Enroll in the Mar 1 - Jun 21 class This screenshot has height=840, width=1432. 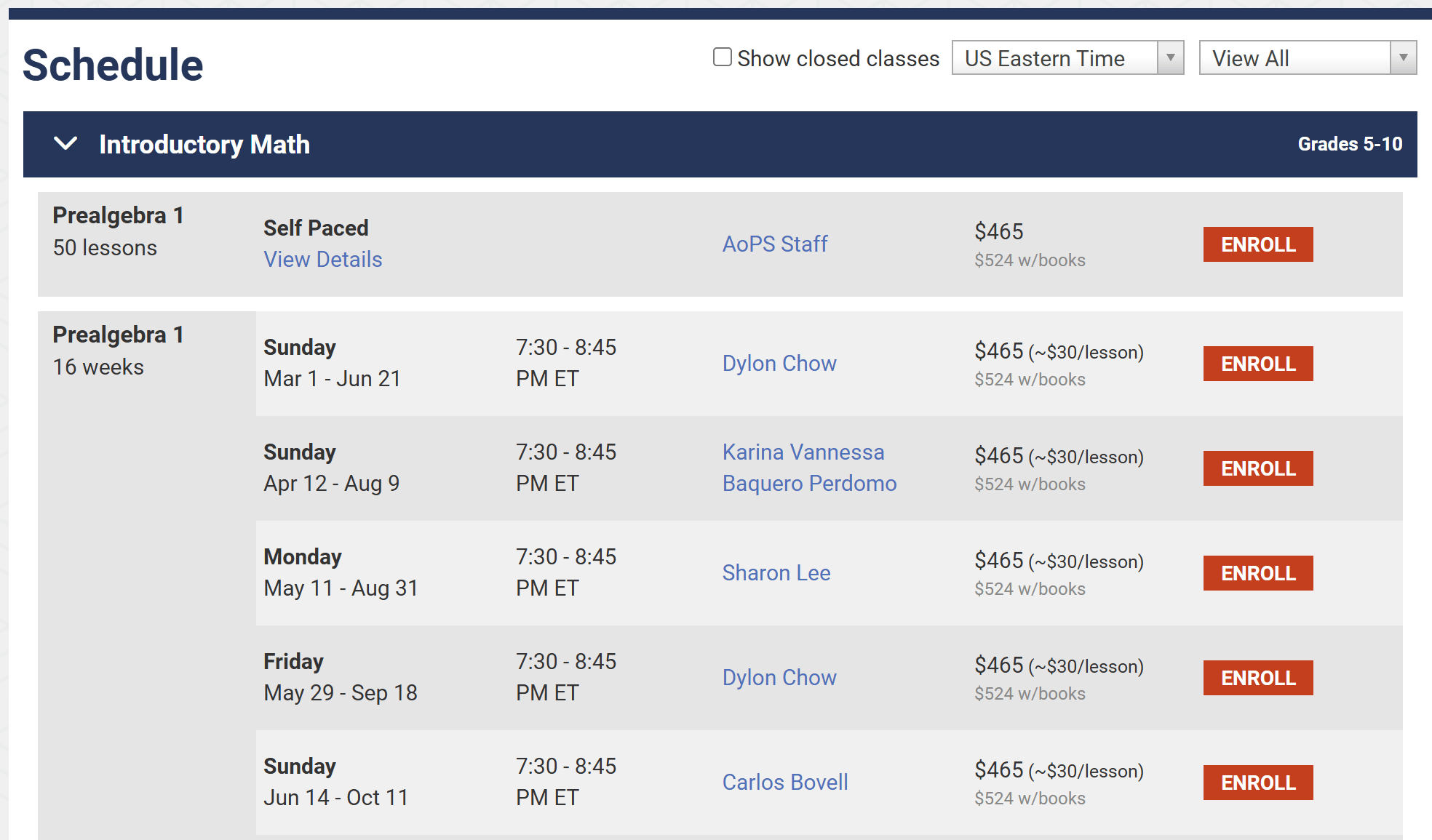[1257, 364]
